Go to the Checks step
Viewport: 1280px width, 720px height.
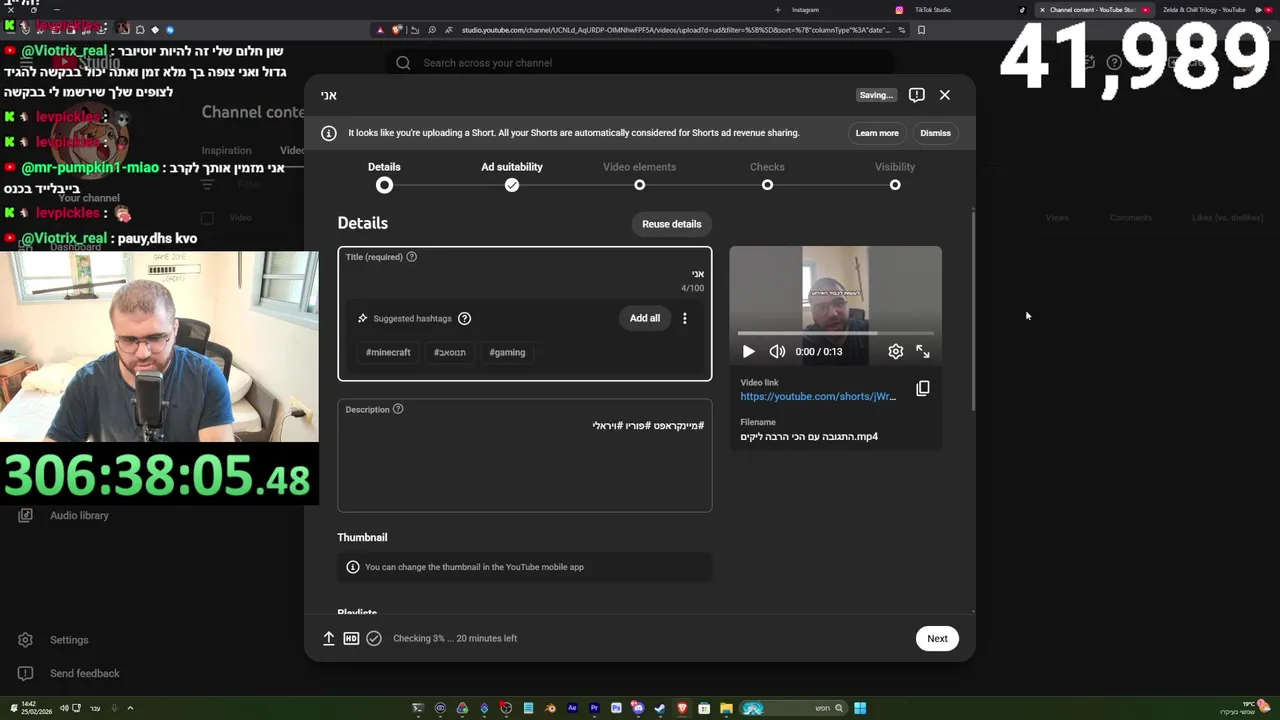click(x=767, y=176)
